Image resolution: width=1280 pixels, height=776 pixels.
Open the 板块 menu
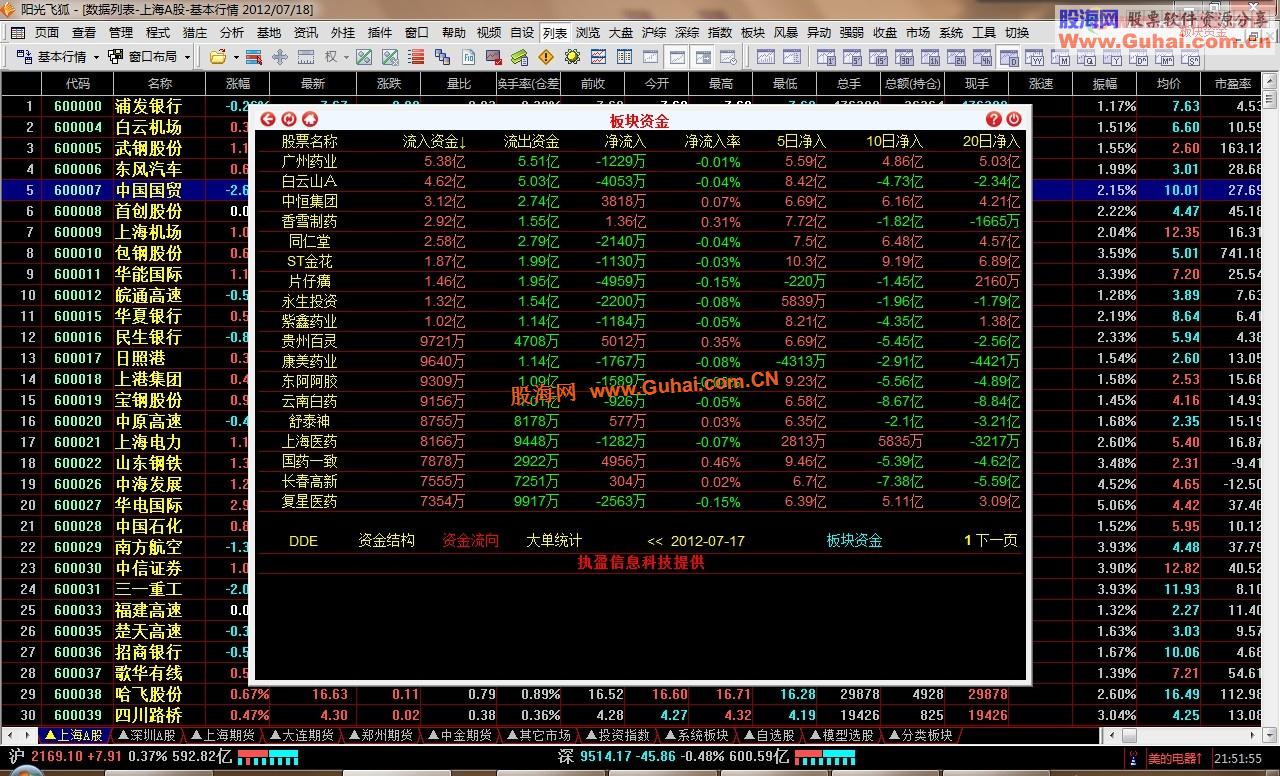click(x=752, y=32)
